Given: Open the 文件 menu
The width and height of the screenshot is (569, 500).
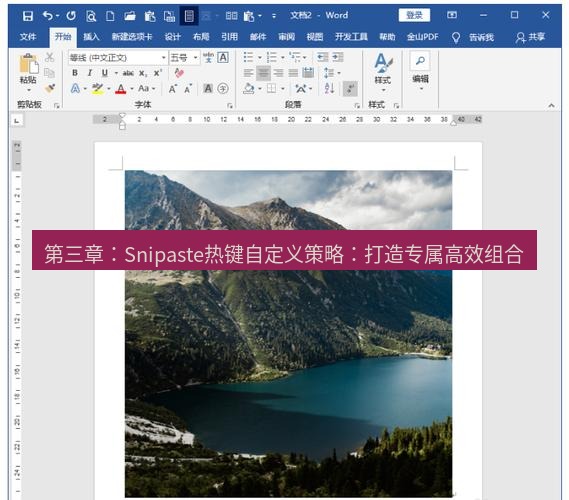Looking at the screenshot, I should tap(28, 37).
